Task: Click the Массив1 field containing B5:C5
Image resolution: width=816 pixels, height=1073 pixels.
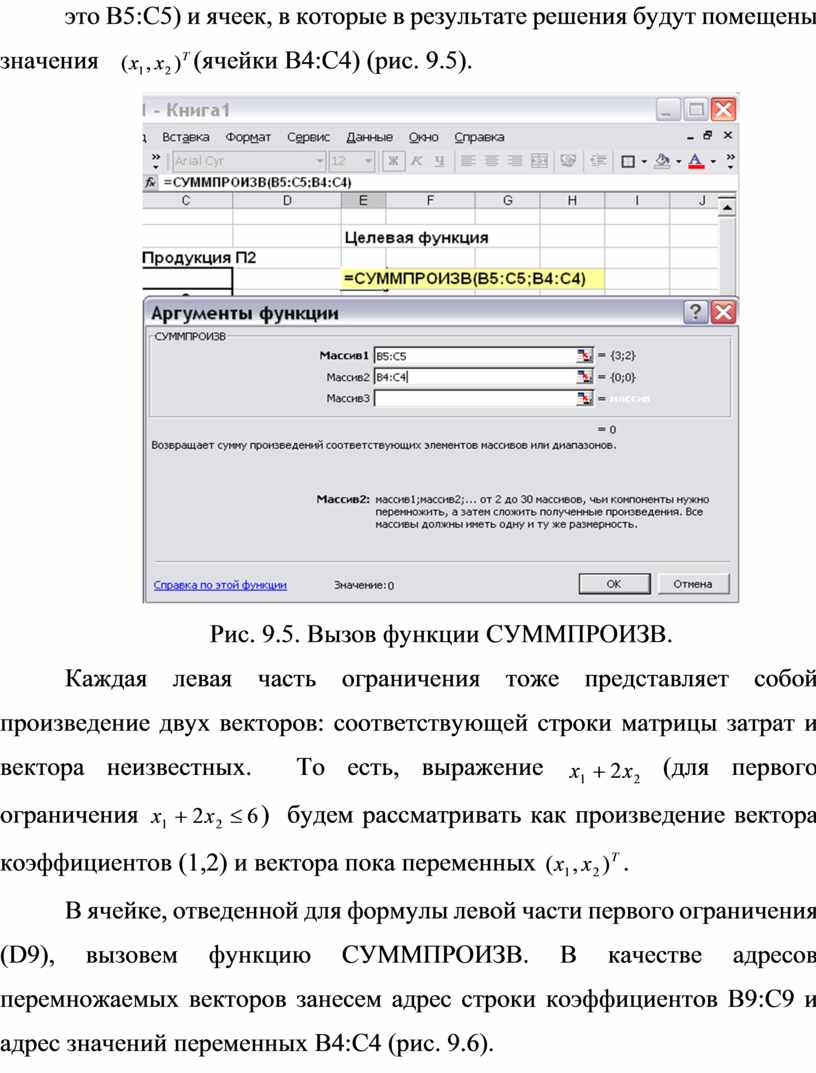Action: pyautogui.click(x=476, y=355)
